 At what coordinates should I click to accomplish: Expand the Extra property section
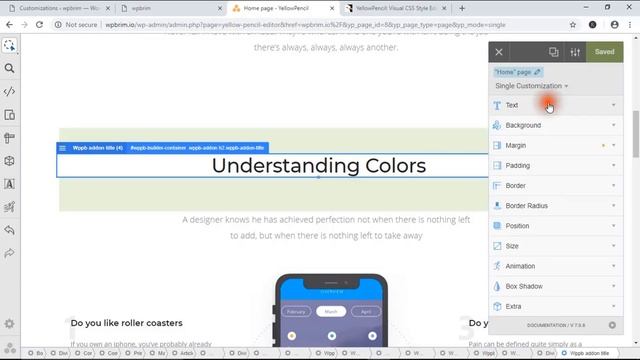click(556, 306)
